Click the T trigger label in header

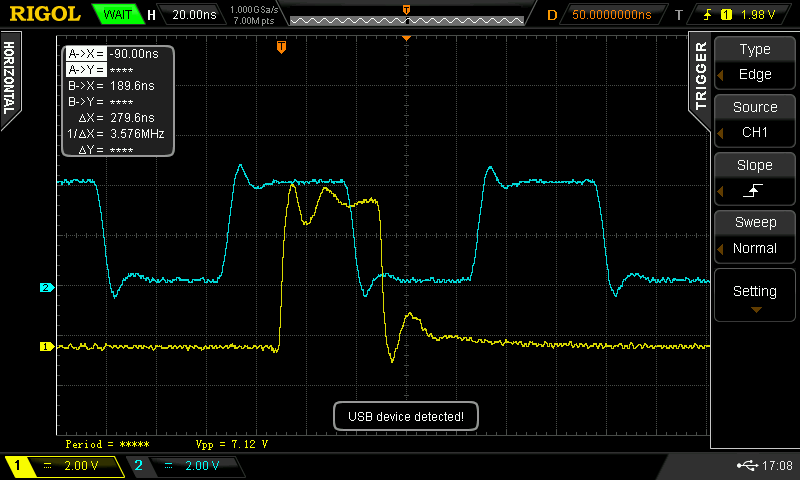click(679, 15)
